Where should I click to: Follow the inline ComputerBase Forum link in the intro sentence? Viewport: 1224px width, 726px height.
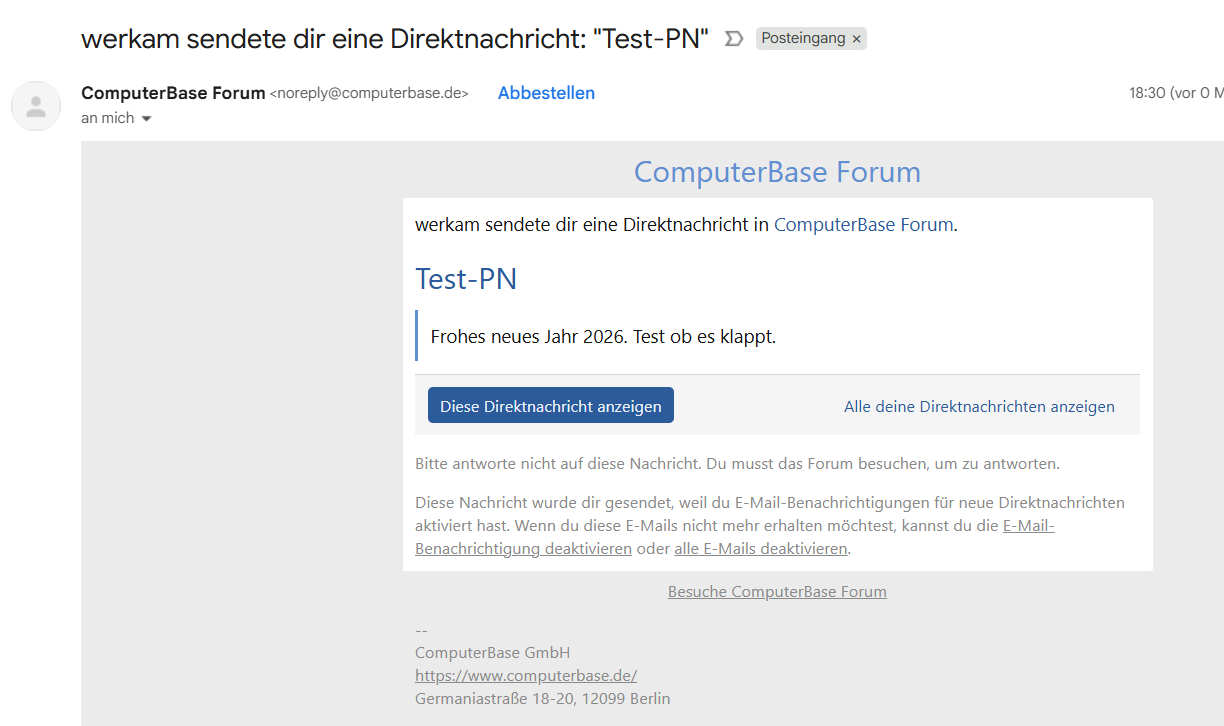tap(864, 224)
